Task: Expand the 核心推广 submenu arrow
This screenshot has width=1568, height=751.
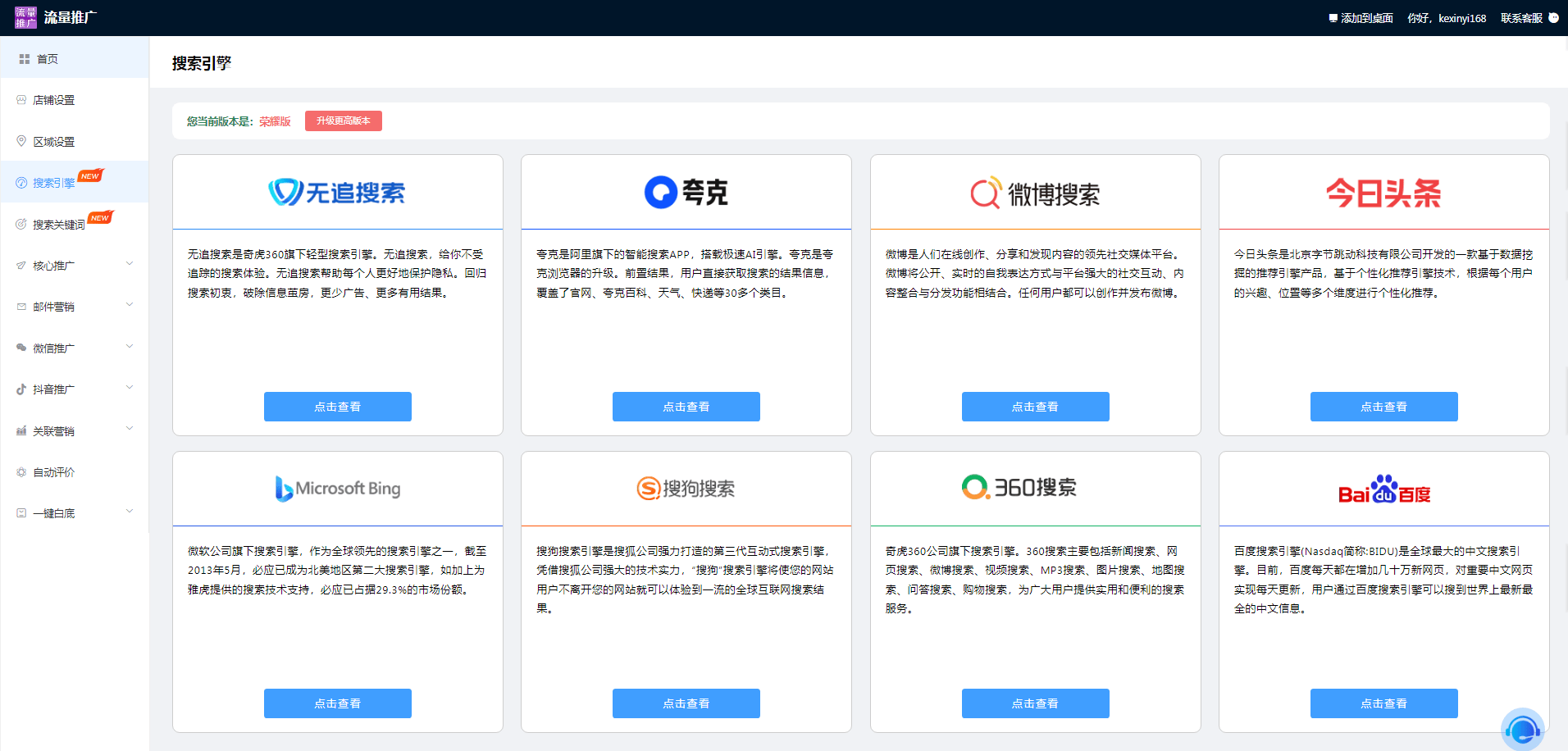Action: 130,264
